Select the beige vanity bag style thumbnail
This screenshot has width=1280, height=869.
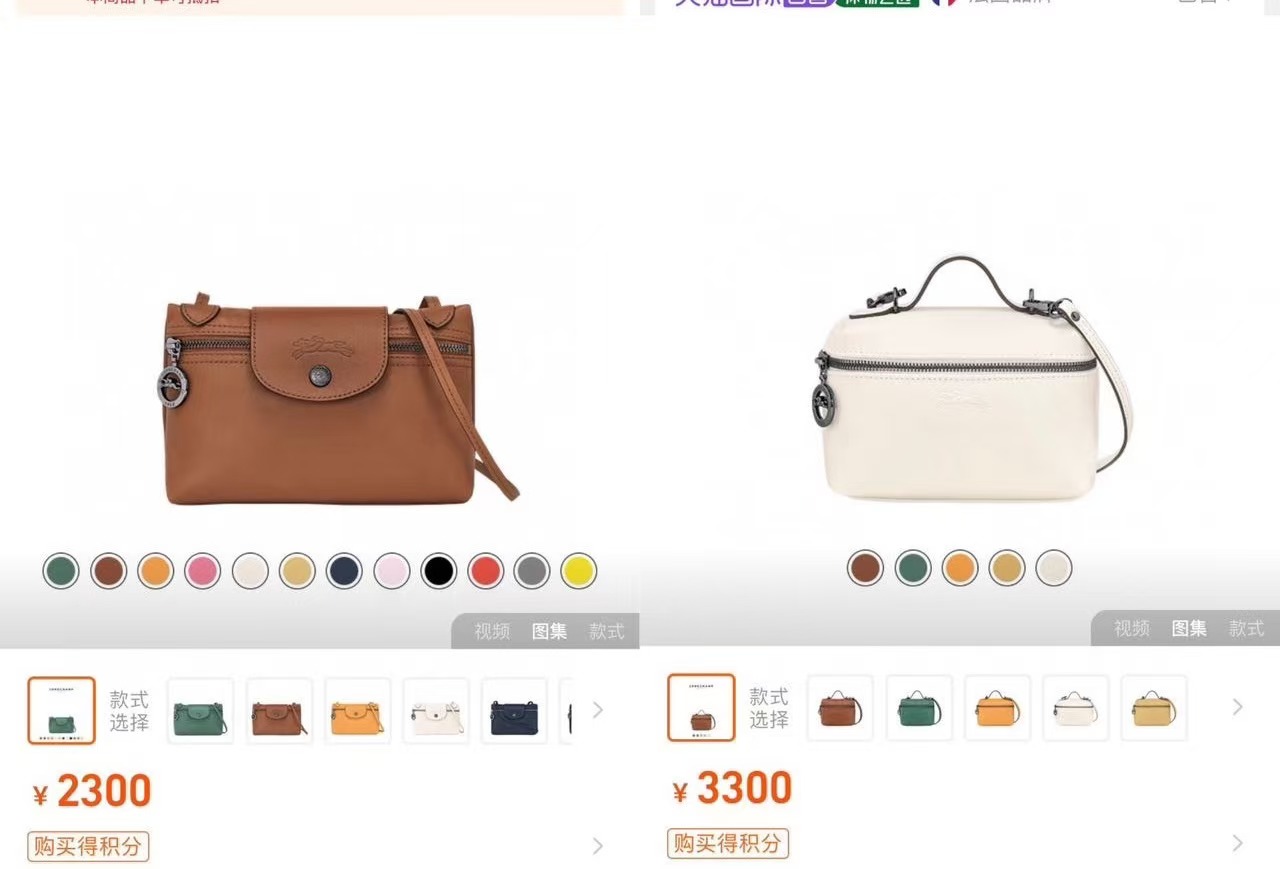1154,708
